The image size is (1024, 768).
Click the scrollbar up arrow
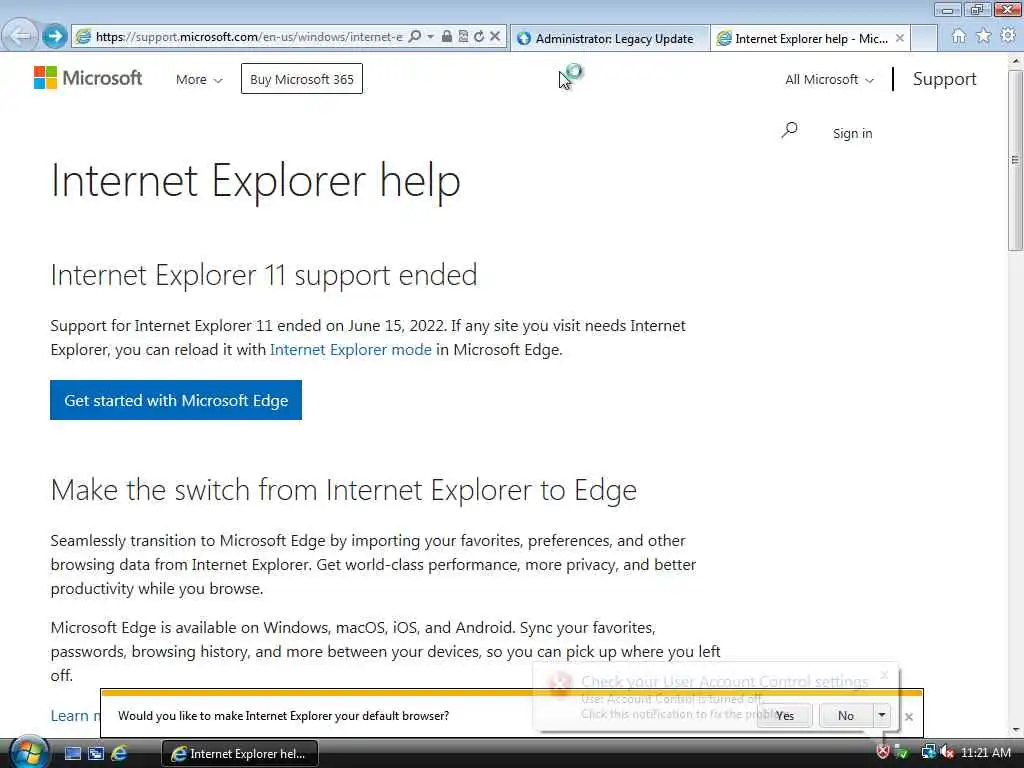point(1015,61)
